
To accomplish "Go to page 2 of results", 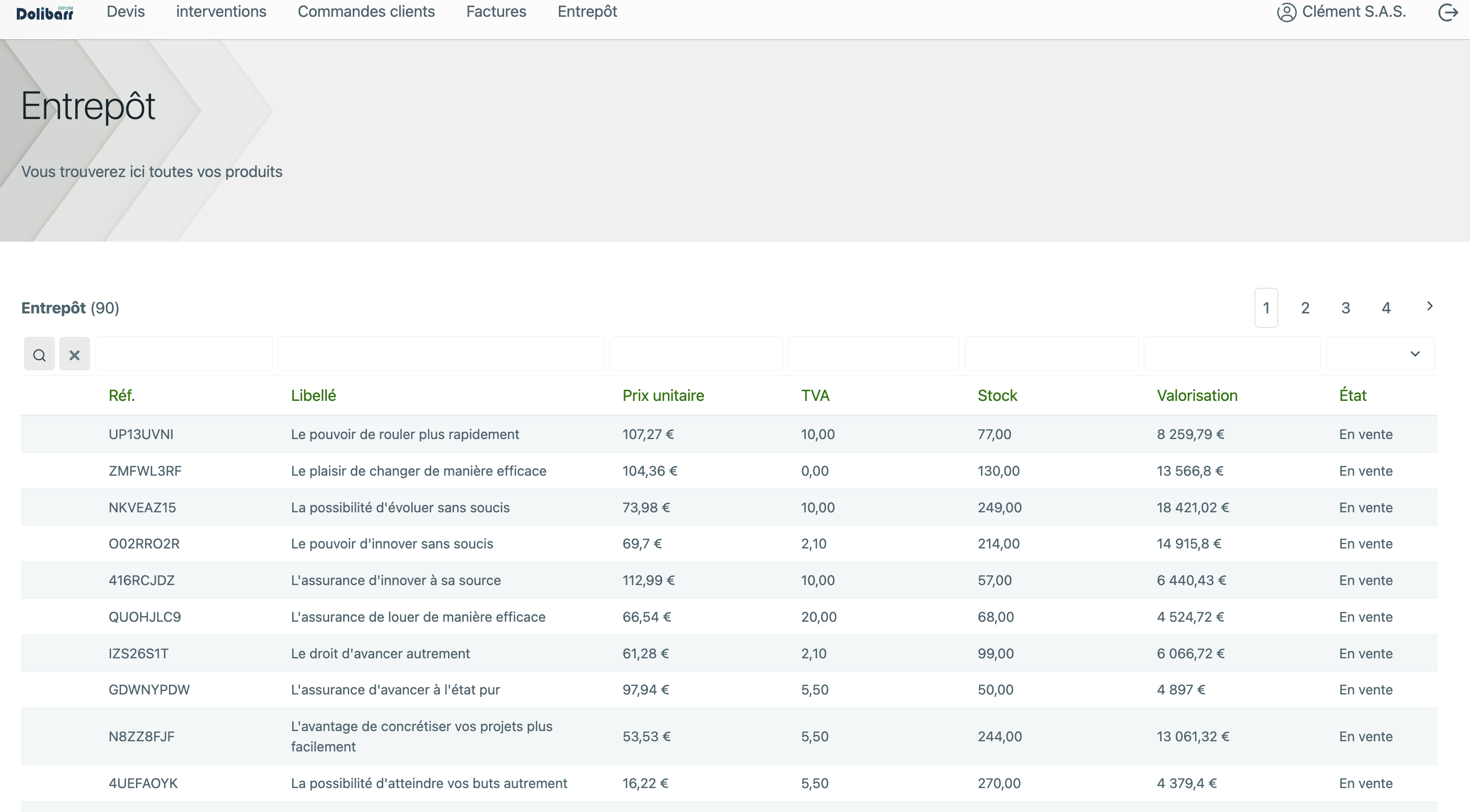I will (x=1305, y=308).
